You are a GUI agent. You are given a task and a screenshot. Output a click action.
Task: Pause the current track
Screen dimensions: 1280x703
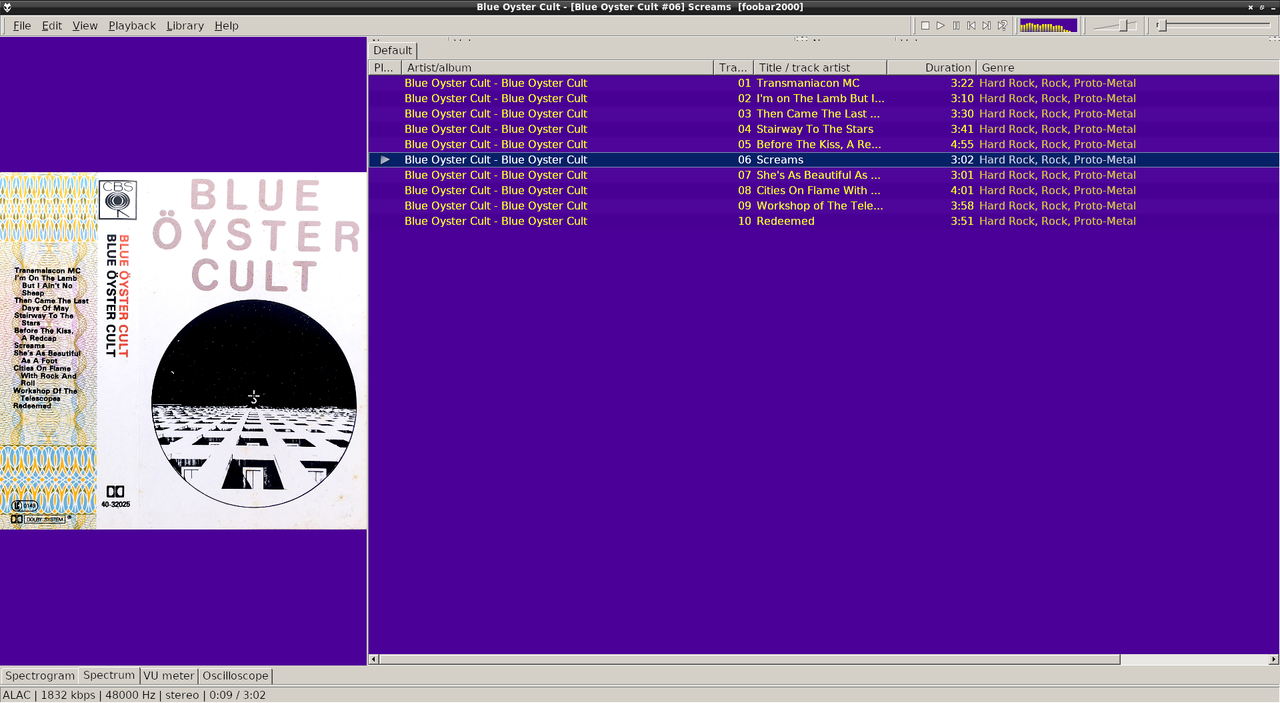click(x=956, y=25)
